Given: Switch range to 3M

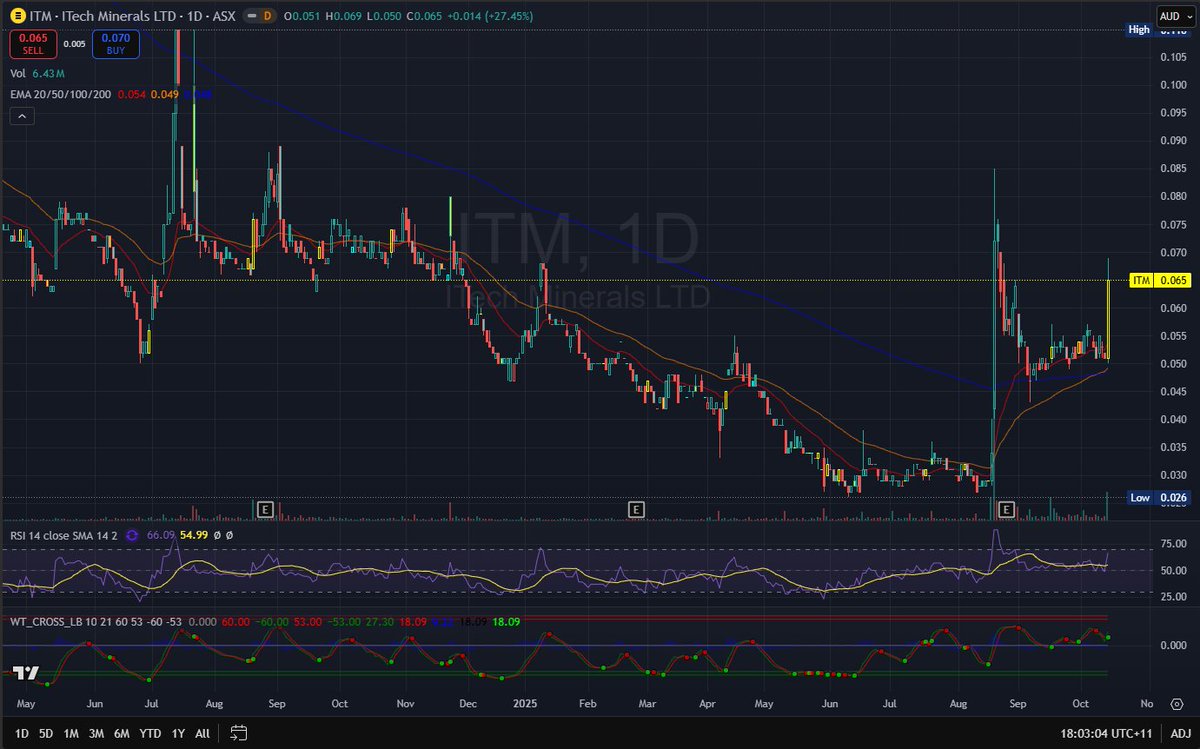Looking at the screenshot, I should coord(96,733).
